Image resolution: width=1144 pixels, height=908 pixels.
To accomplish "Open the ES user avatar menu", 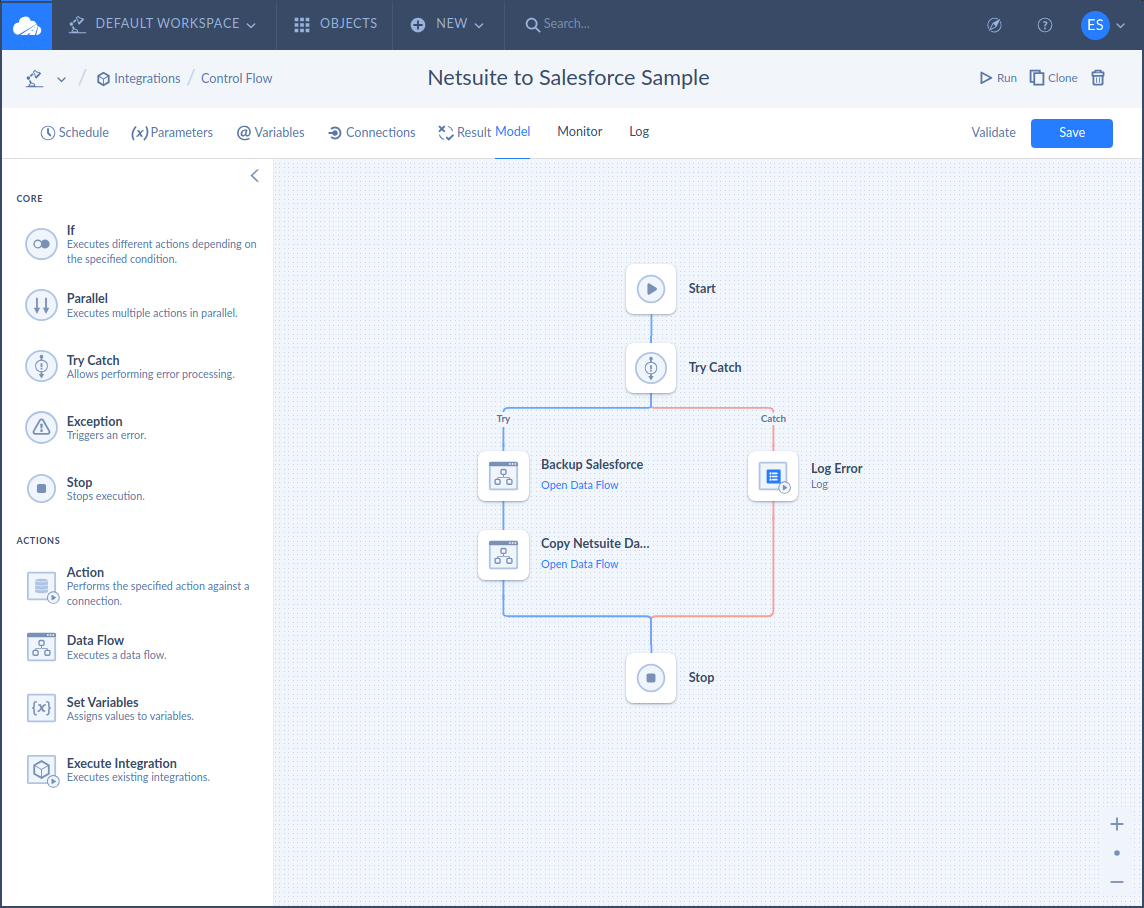I will tap(1095, 26).
